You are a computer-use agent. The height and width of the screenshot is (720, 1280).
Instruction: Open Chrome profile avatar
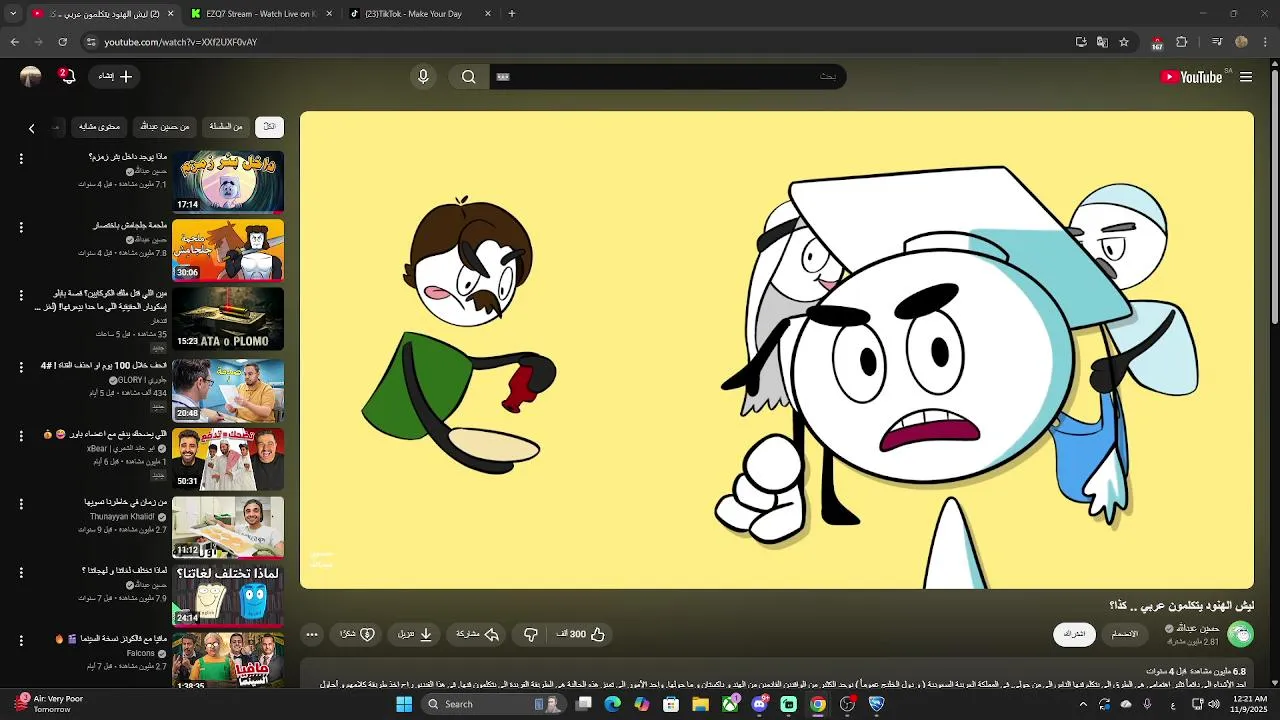(x=1241, y=42)
